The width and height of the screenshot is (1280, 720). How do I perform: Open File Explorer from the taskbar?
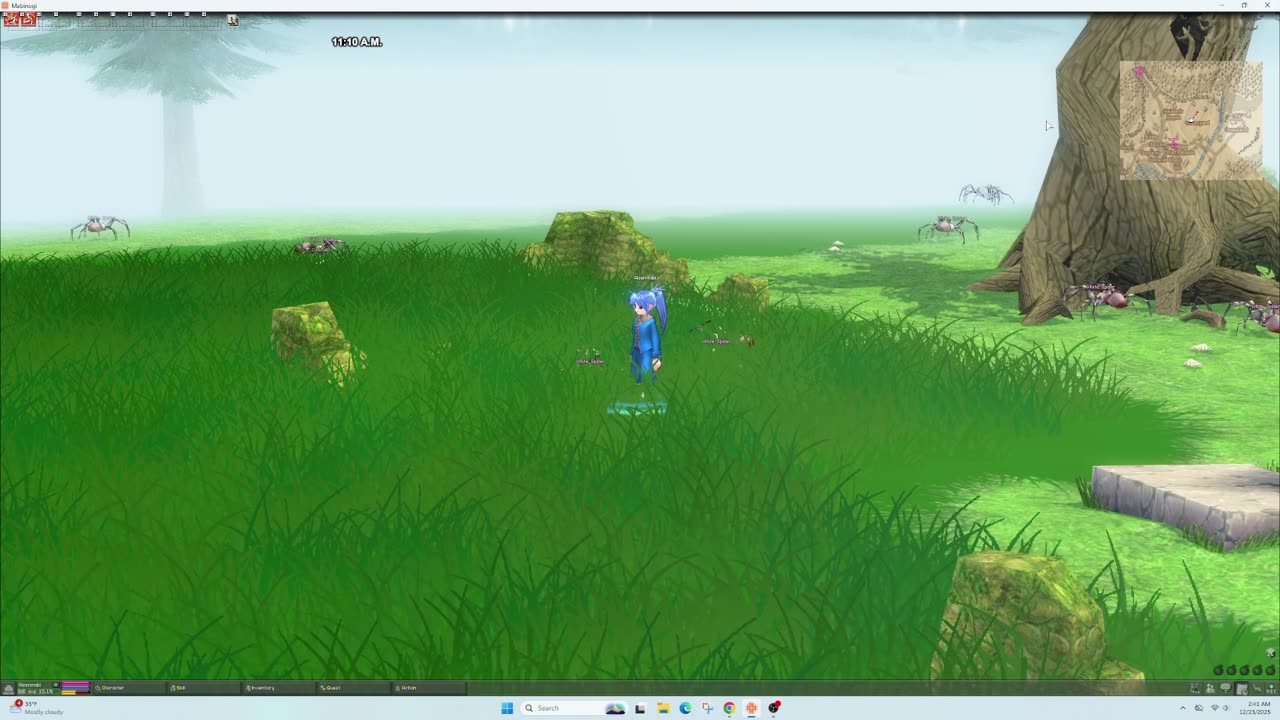click(x=663, y=708)
